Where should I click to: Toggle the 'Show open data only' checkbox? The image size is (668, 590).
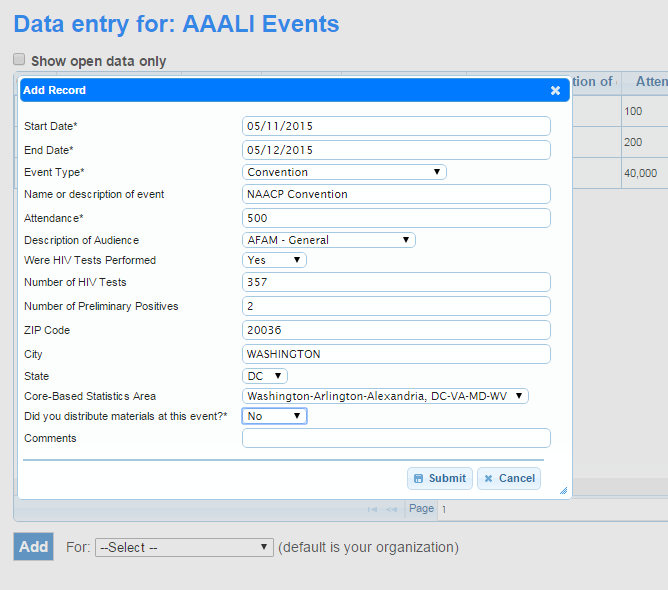pos(19,60)
